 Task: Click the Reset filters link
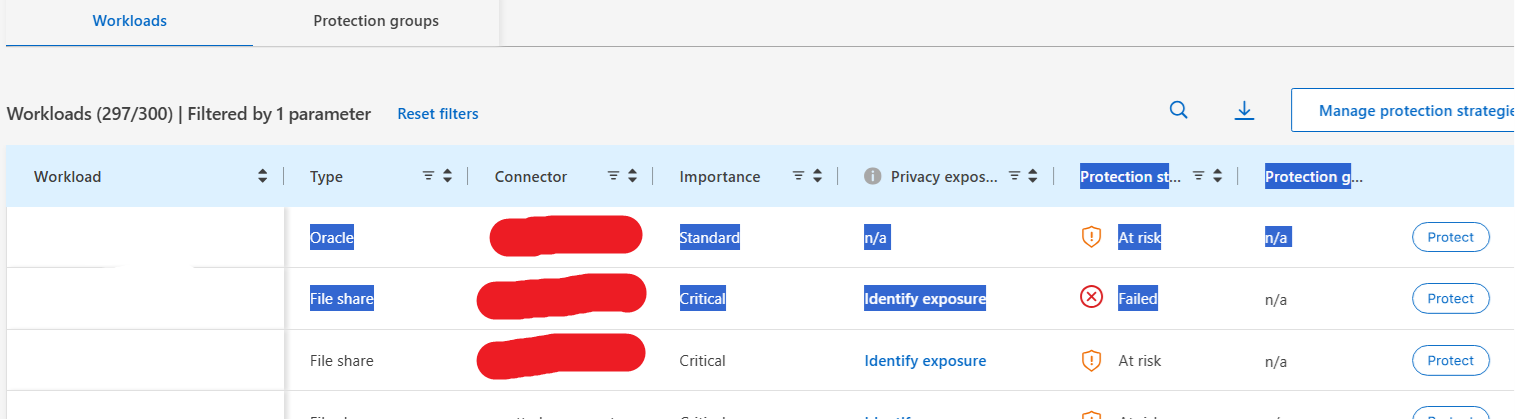click(438, 114)
